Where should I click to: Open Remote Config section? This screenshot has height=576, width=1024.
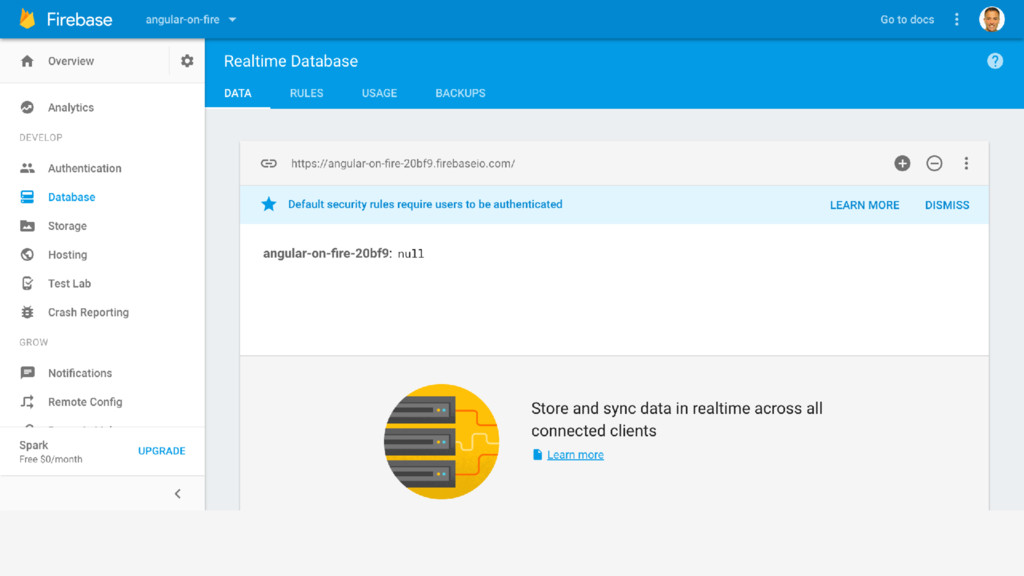[x=85, y=402]
